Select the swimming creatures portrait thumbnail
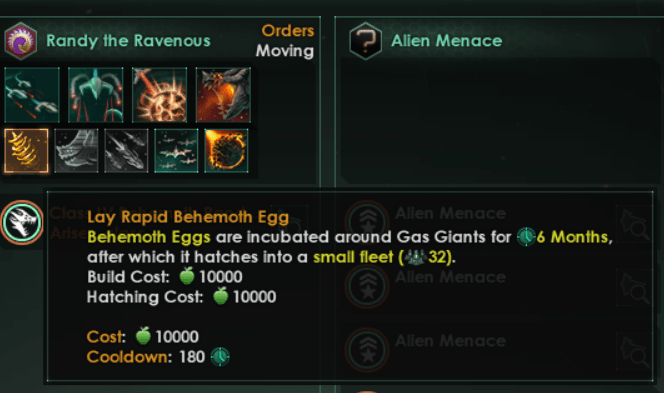The width and height of the screenshot is (664, 393). click(x=32, y=95)
